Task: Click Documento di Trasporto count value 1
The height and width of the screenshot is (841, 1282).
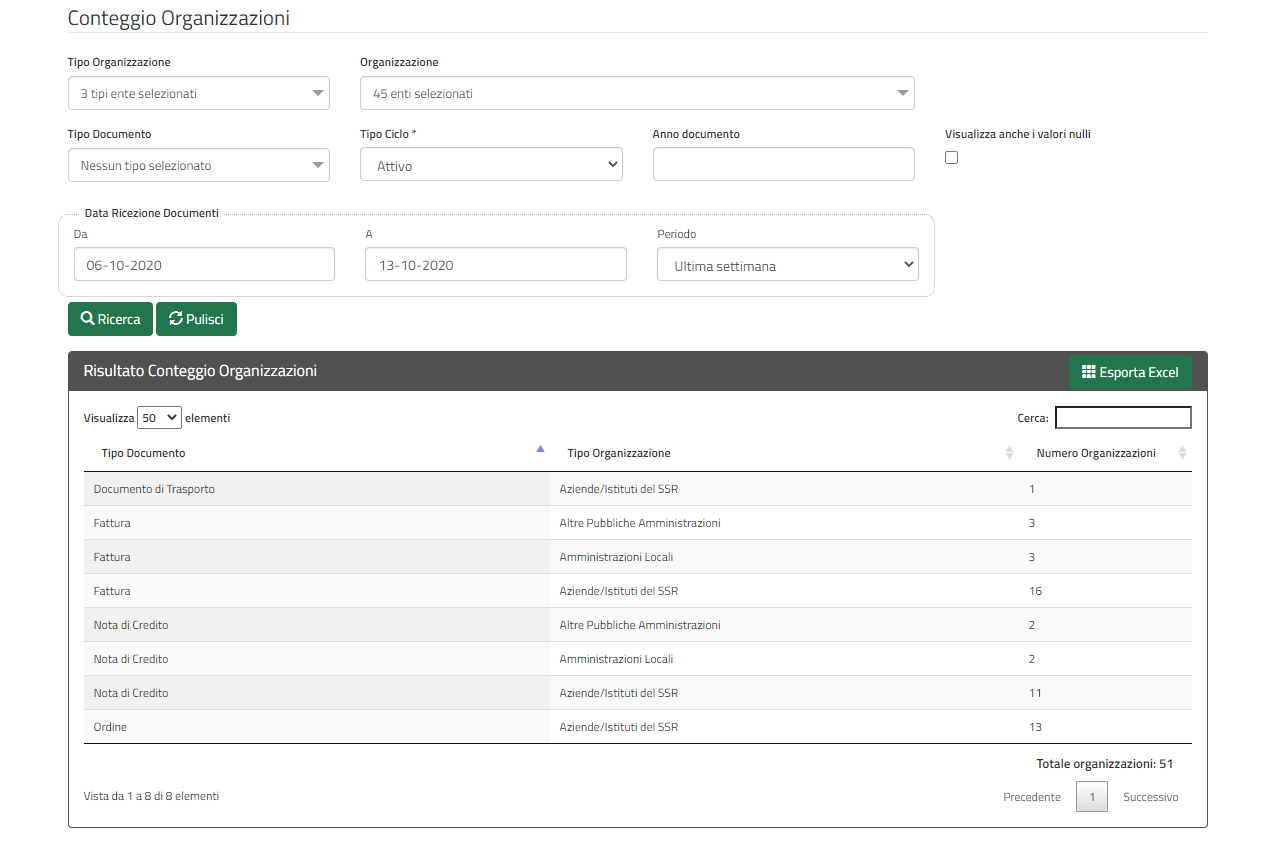Action: 1032,489
